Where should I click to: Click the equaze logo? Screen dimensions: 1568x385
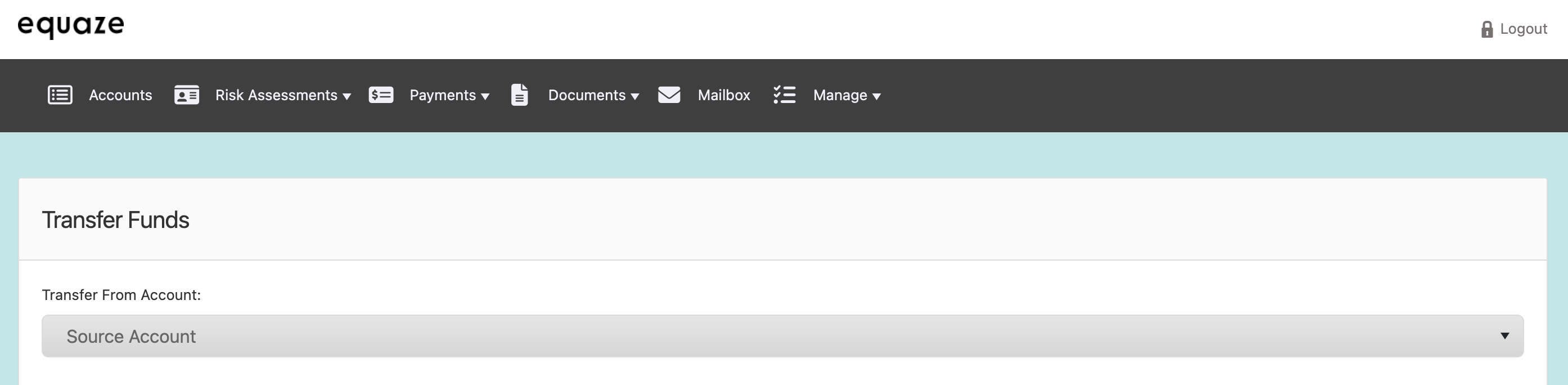[x=71, y=25]
